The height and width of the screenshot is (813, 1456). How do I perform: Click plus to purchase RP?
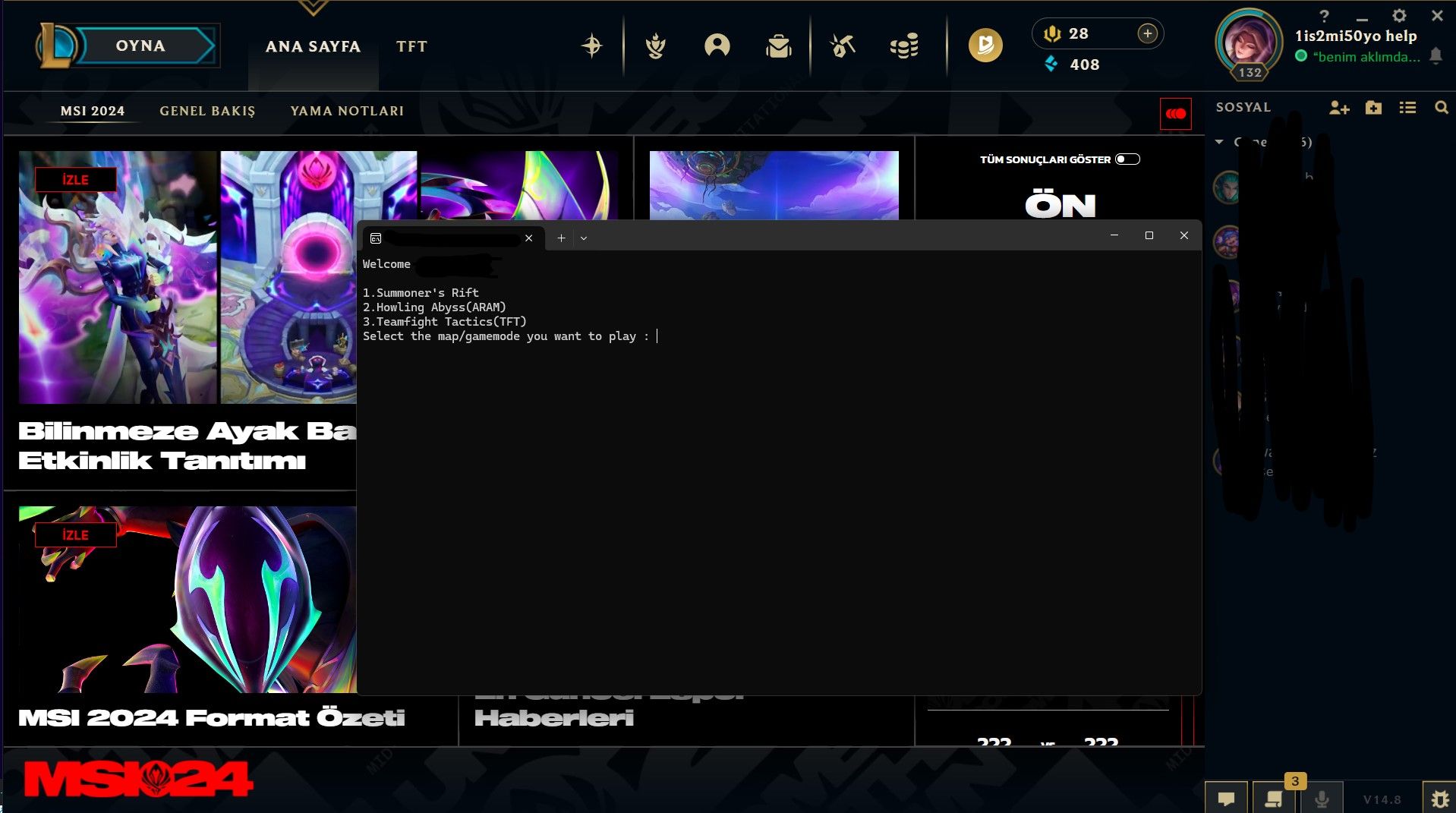pos(1148,33)
